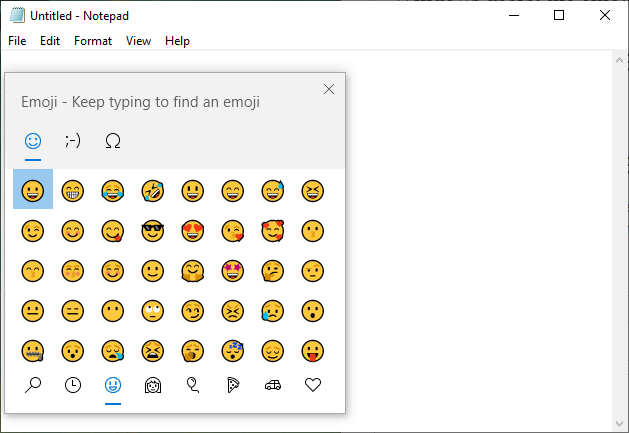Select the thinking face emoji
The image size is (629, 433).
tap(273, 271)
